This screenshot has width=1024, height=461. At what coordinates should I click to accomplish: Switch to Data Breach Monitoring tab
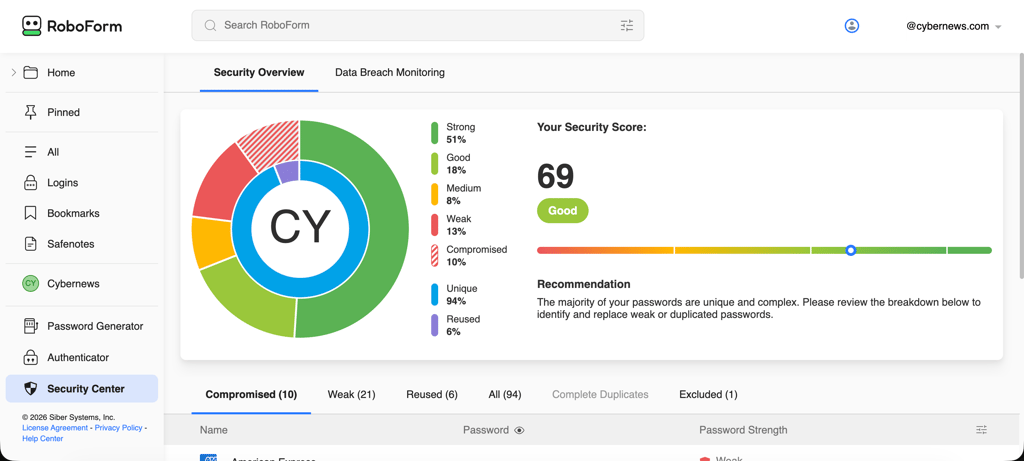click(x=390, y=72)
